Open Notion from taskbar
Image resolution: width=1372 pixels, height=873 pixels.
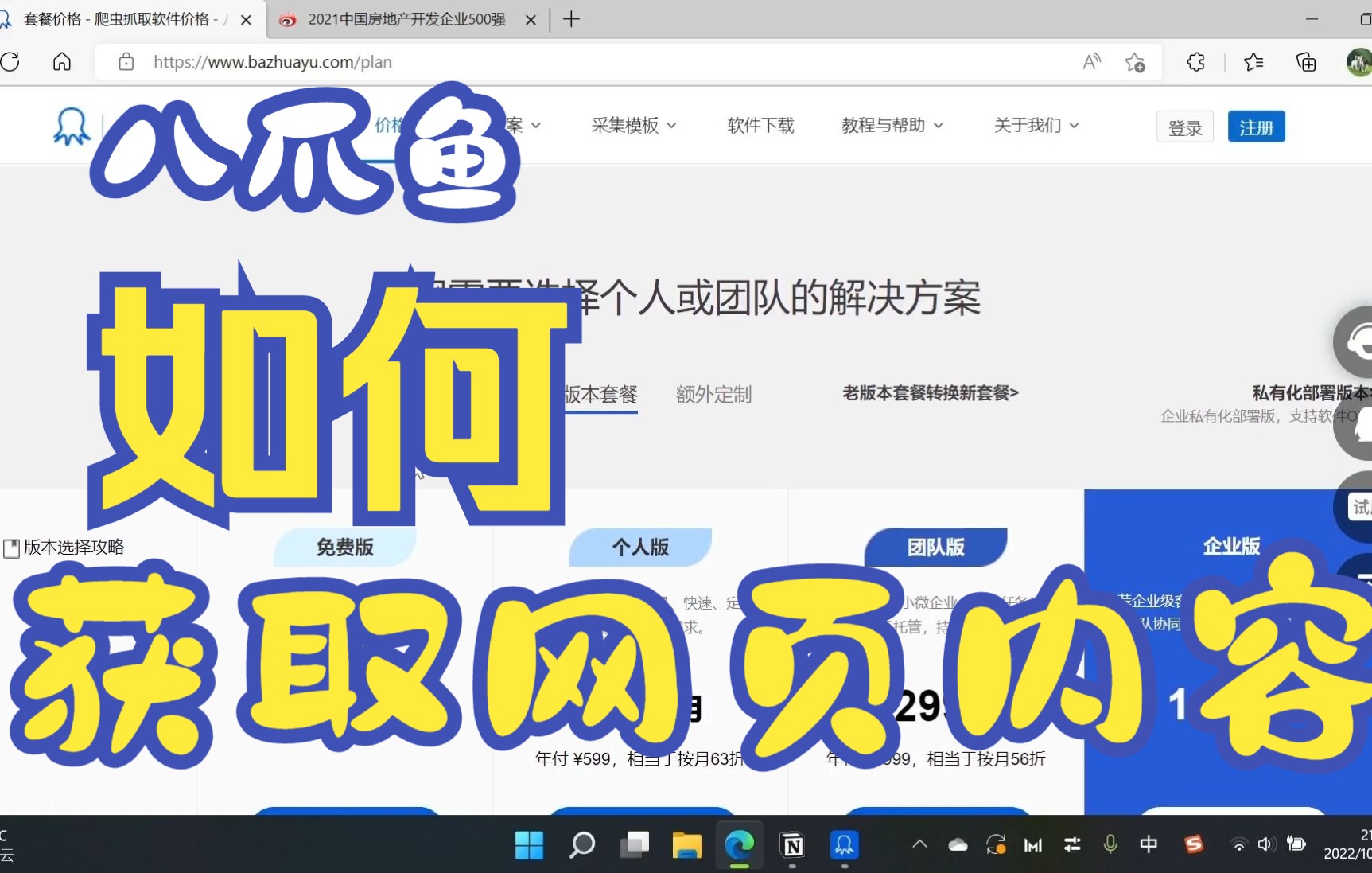point(792,845)
